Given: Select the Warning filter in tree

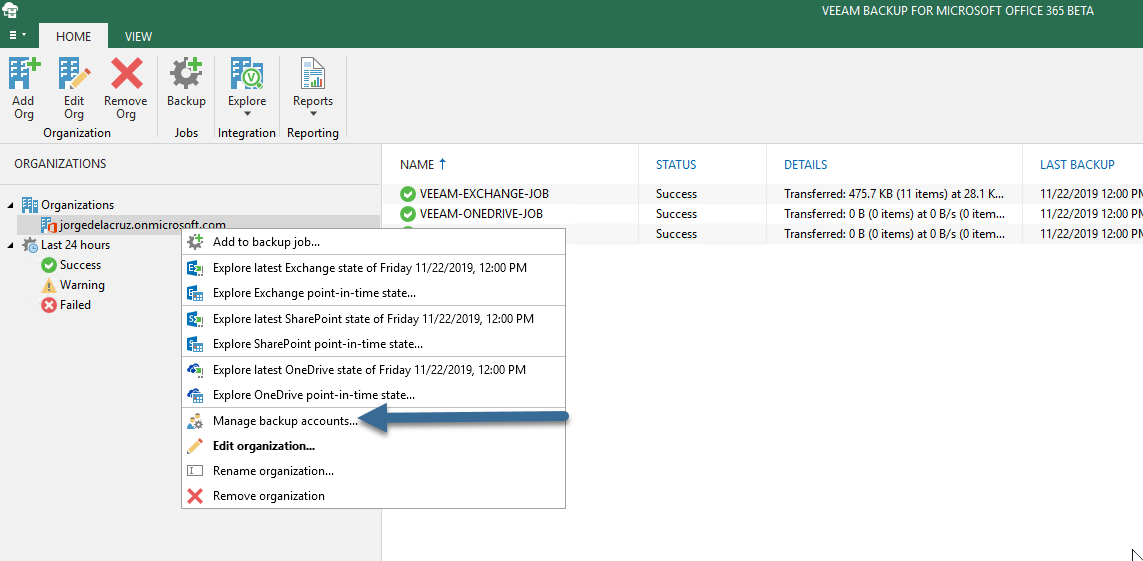Looking at the screenshot, I should click(82, 285).
